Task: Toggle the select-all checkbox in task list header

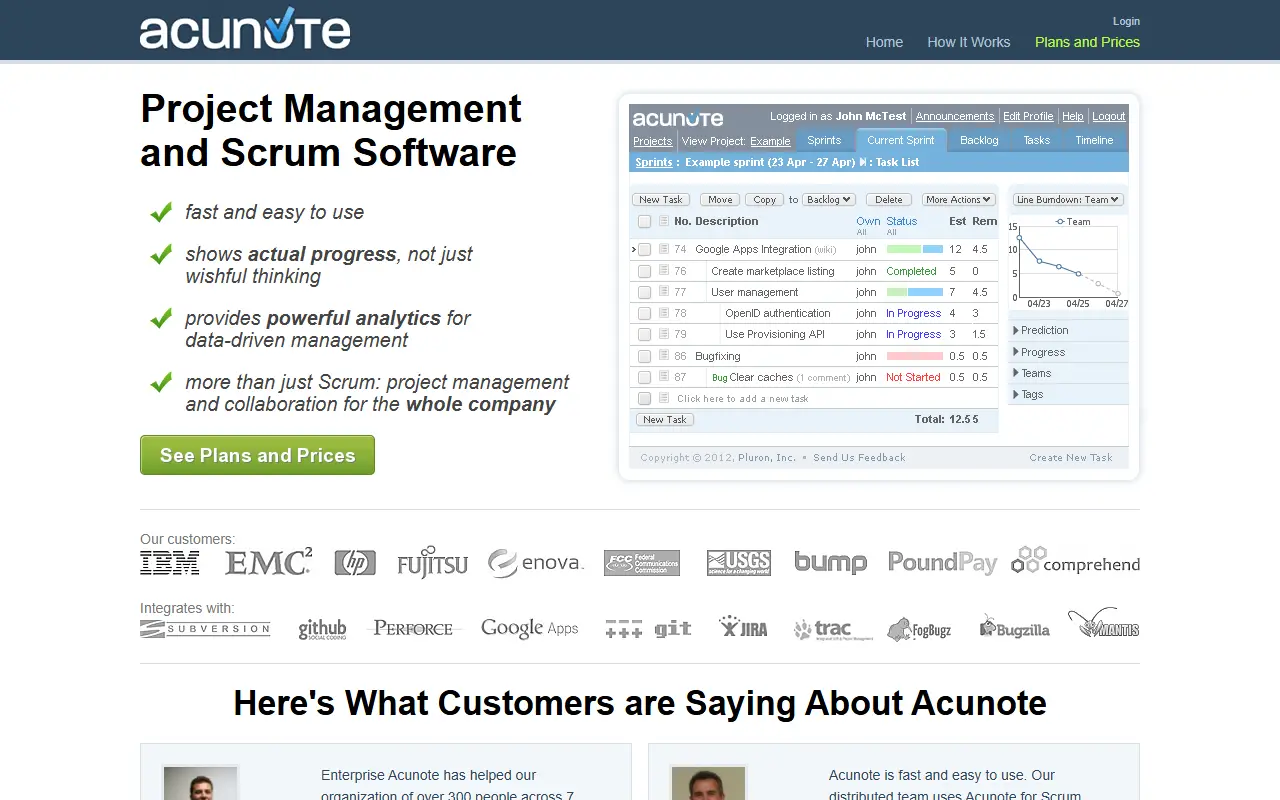Action: point(645,222)
